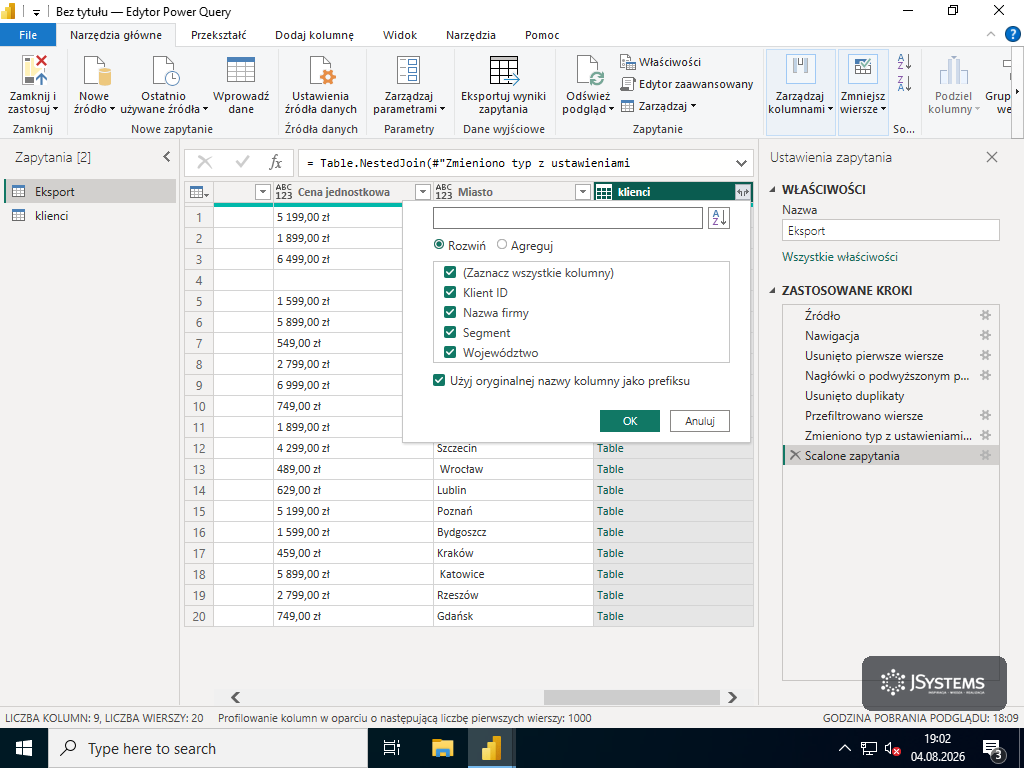
Task: Open Właściwości query properties
Action: pyautogui.click(x=660, y=62)
